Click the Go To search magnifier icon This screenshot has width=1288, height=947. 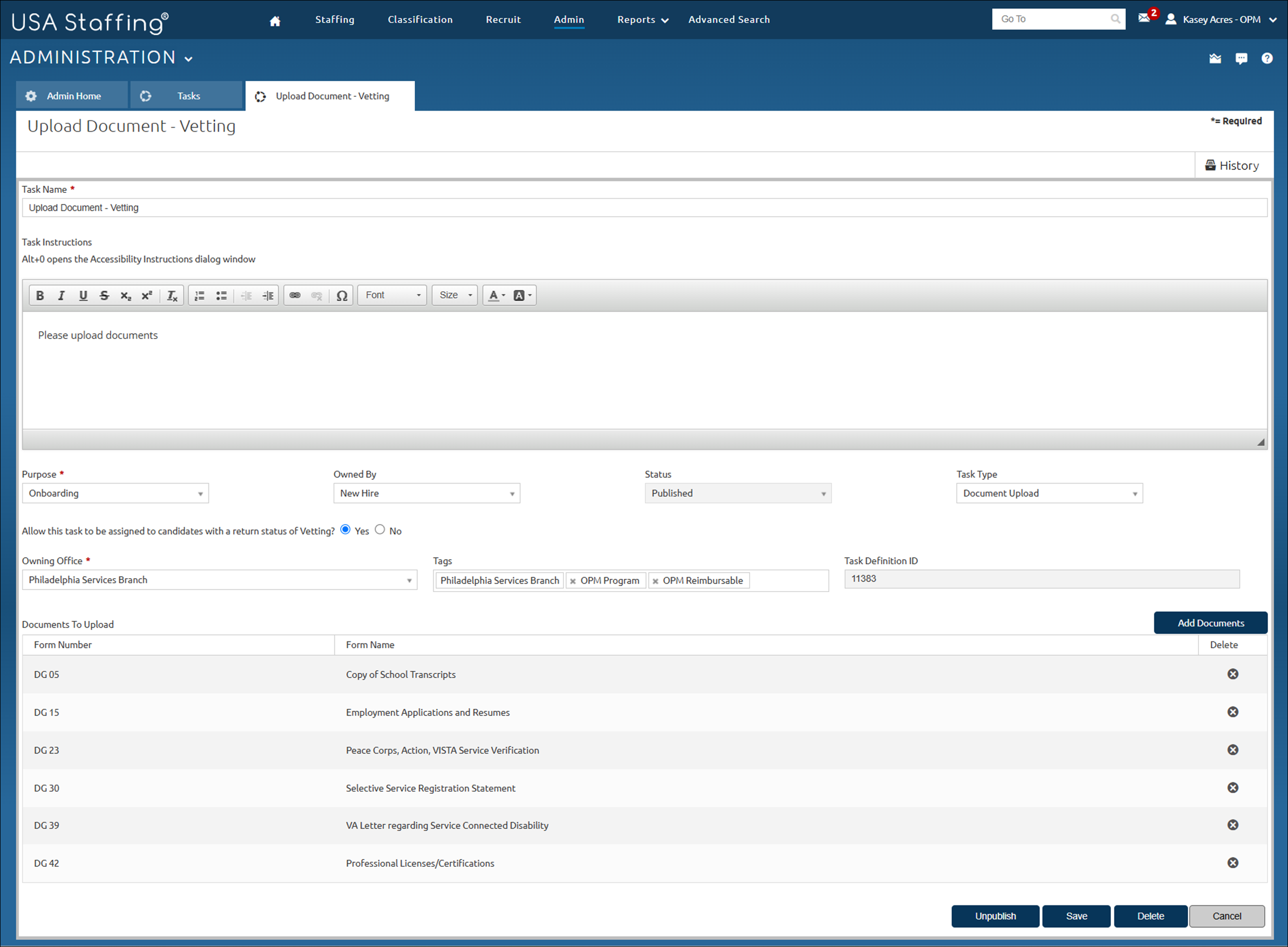tap(1116, 19)
